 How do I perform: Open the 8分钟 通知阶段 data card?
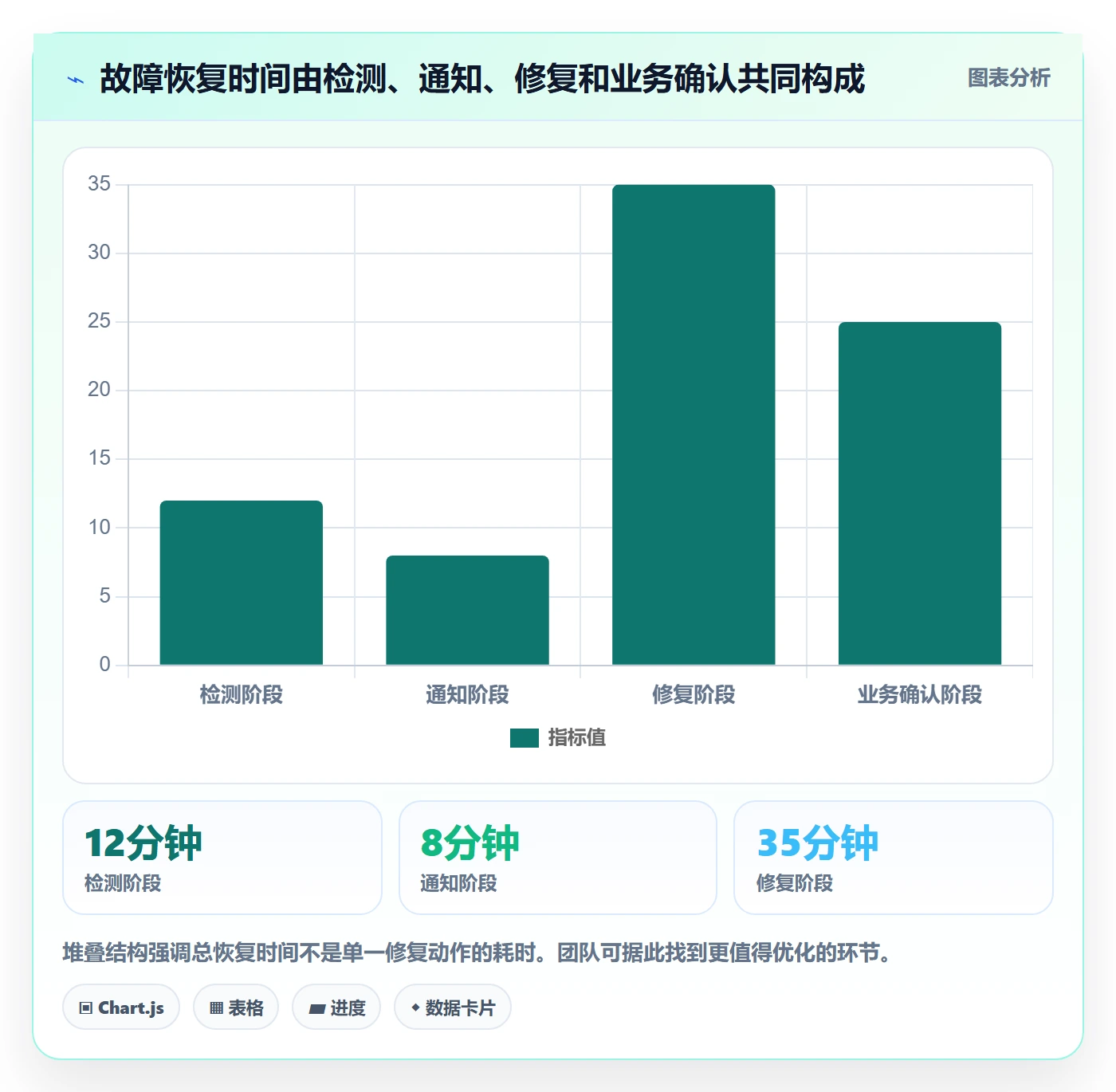pos(558,858)
